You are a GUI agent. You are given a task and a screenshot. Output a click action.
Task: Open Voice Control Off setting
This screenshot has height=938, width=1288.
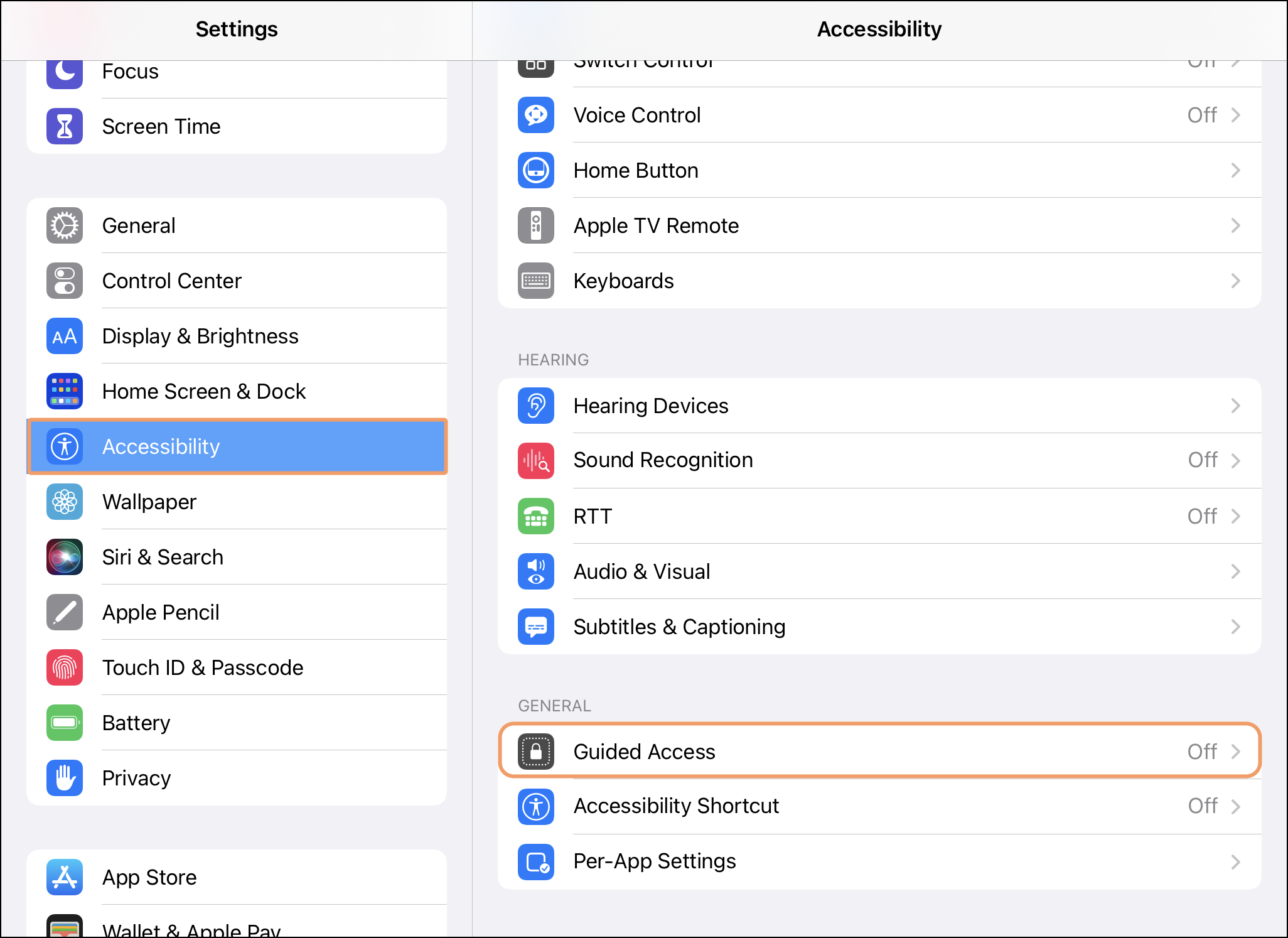pyautogui.click(x=1201, y=115)
